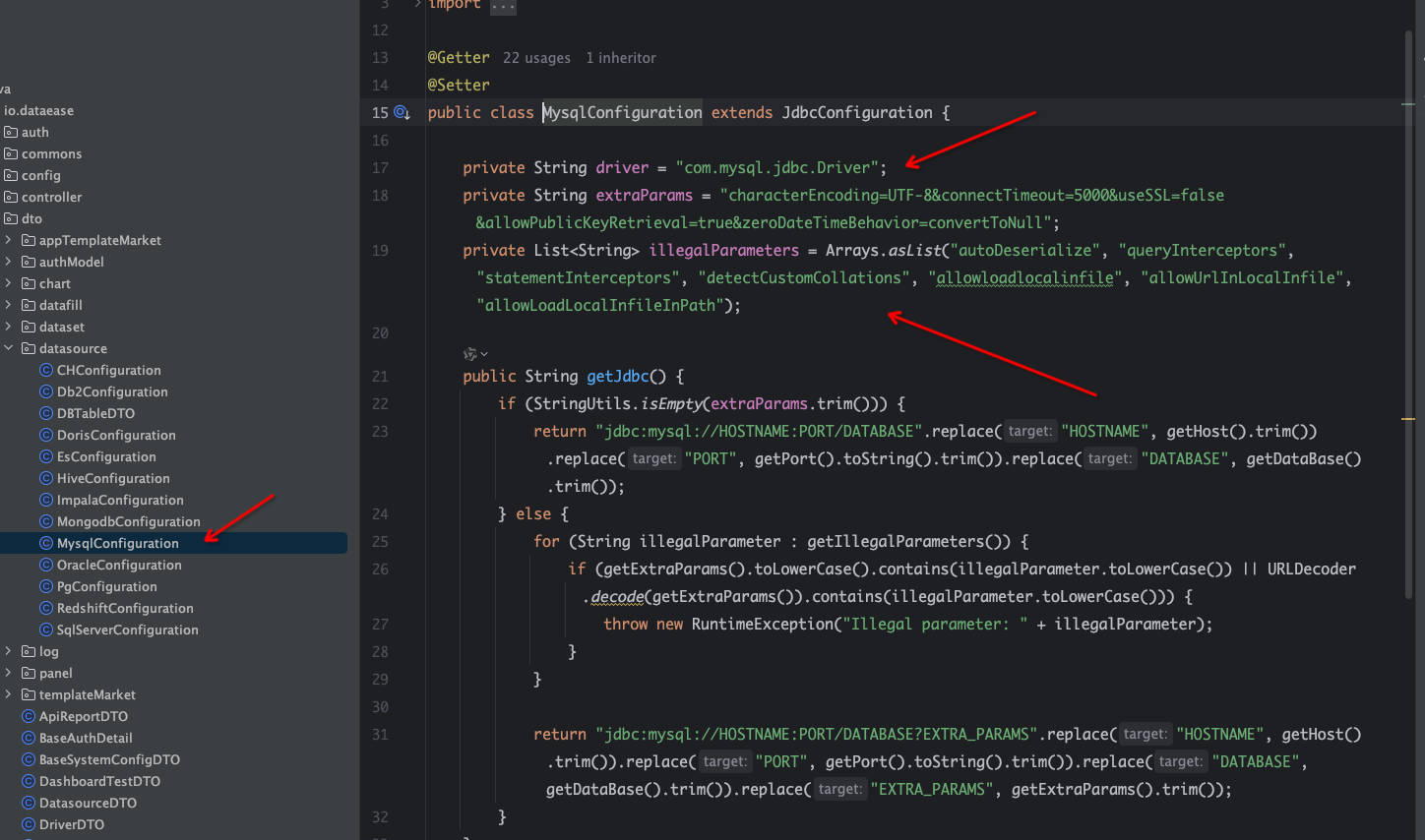Click the folder icon next to chart

coord(29,284)
